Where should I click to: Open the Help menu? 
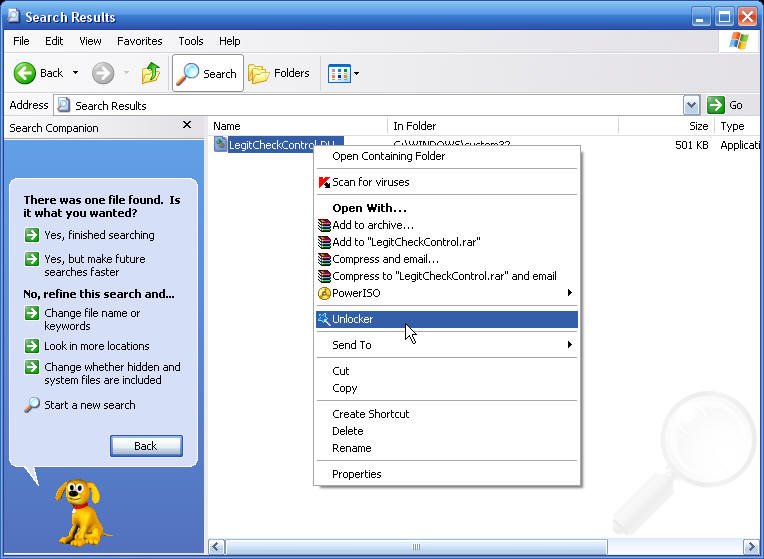[229, 41]
